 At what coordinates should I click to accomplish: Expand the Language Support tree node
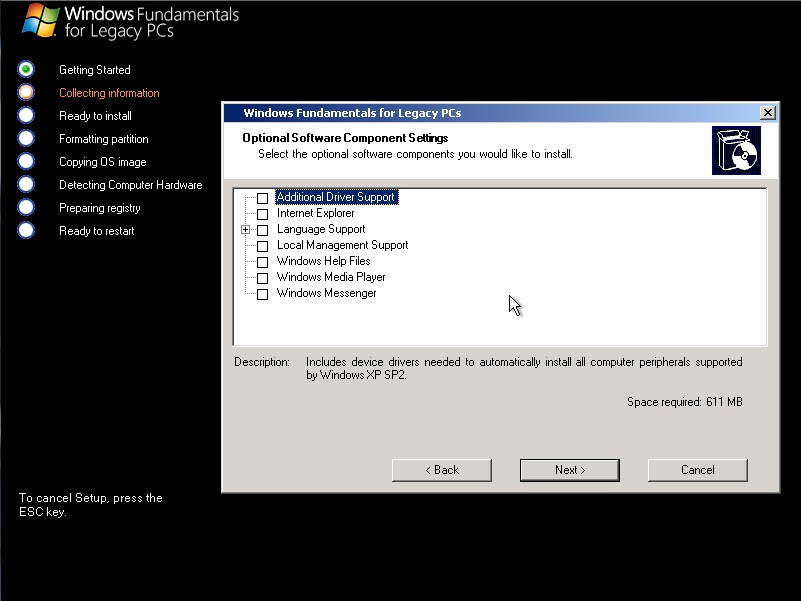point(246,229)
